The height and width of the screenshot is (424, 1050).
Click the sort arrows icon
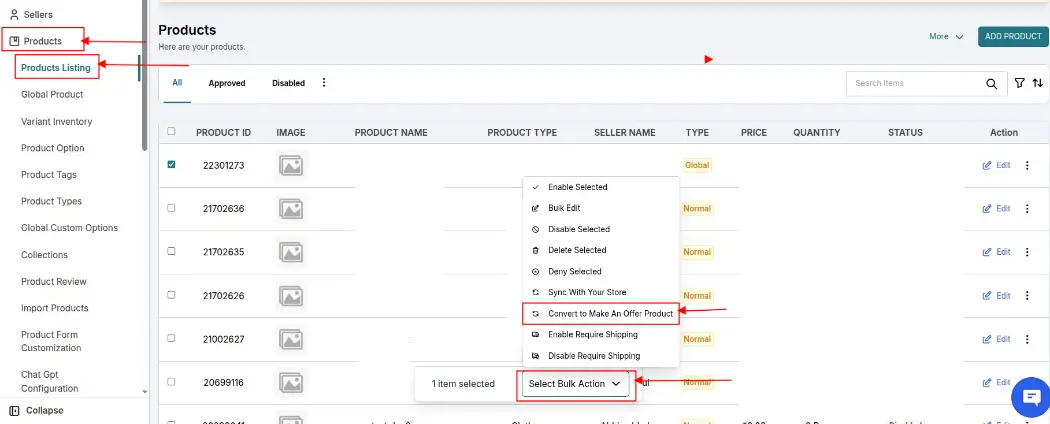coord(1037,83)
